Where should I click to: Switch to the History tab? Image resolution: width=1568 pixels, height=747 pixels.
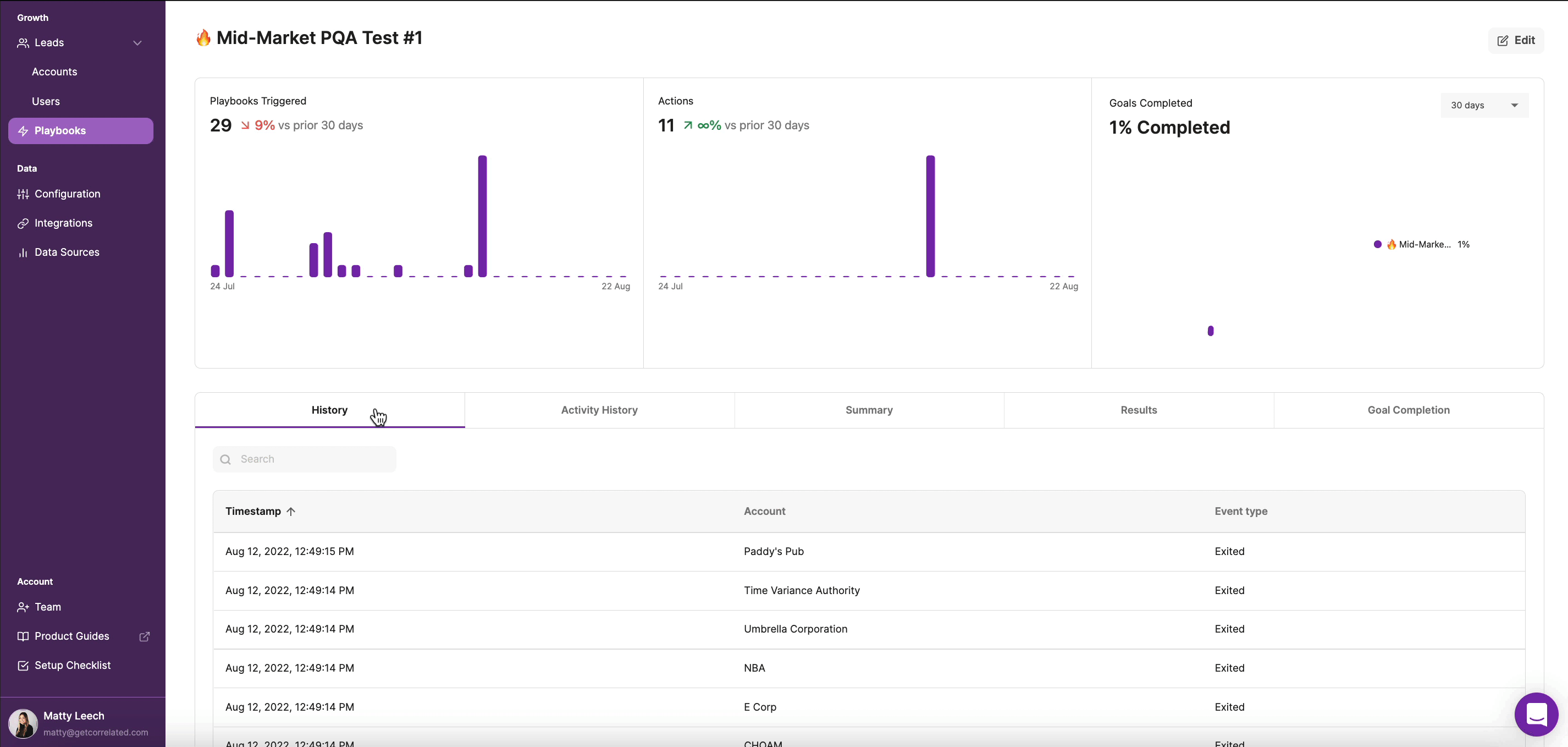(330, 410)
